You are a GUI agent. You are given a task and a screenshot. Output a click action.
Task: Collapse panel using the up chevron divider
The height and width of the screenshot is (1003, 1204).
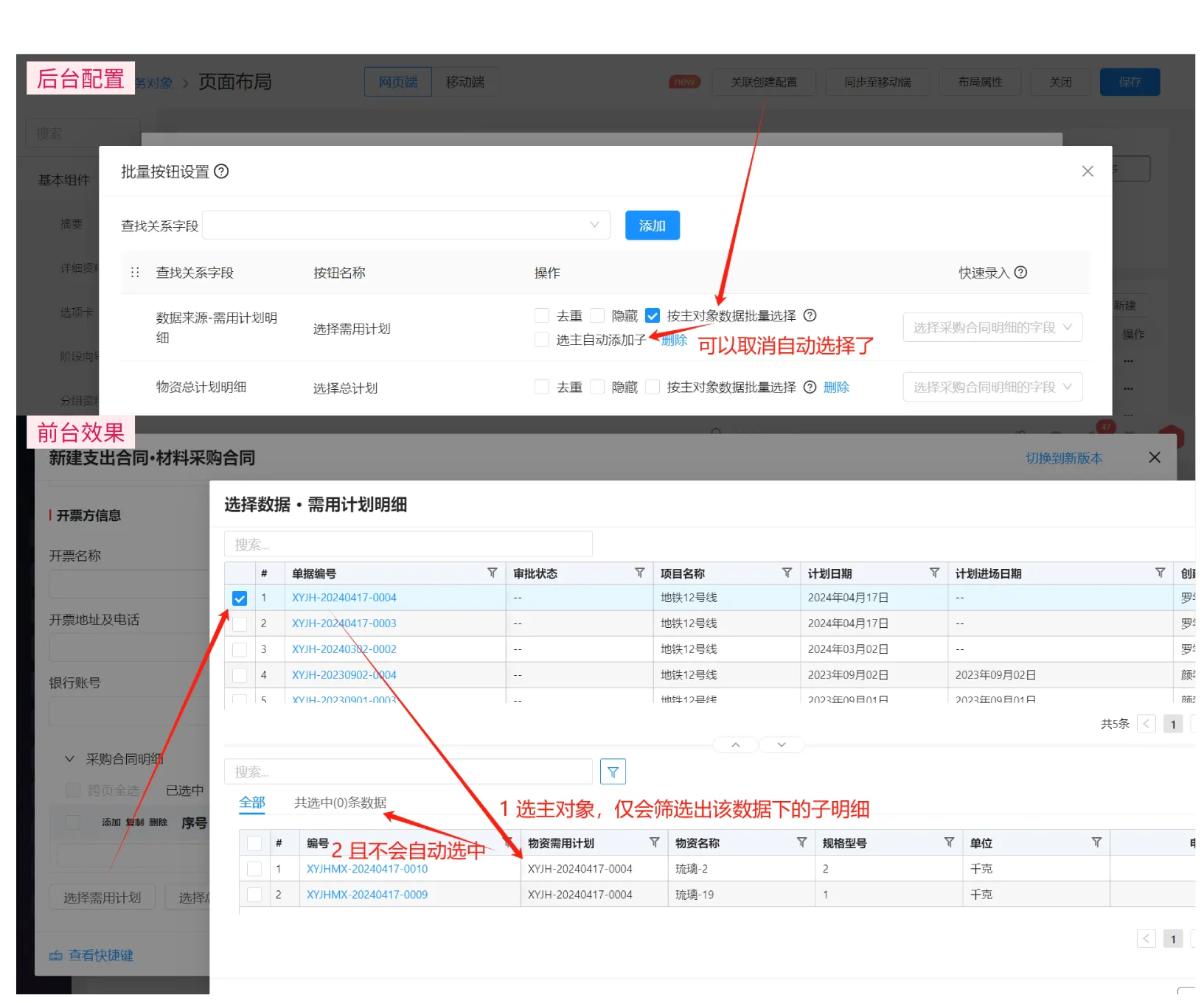pyautogui.click(x=736, y=745)
